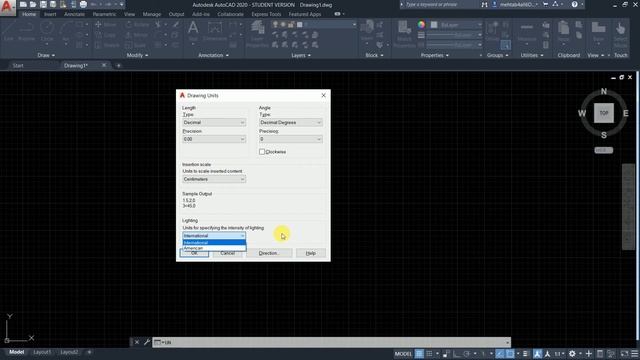The image size is (640, 360).
Task: Open Layer Properties in the Layers panel
Action: click(x=257, y=33)
